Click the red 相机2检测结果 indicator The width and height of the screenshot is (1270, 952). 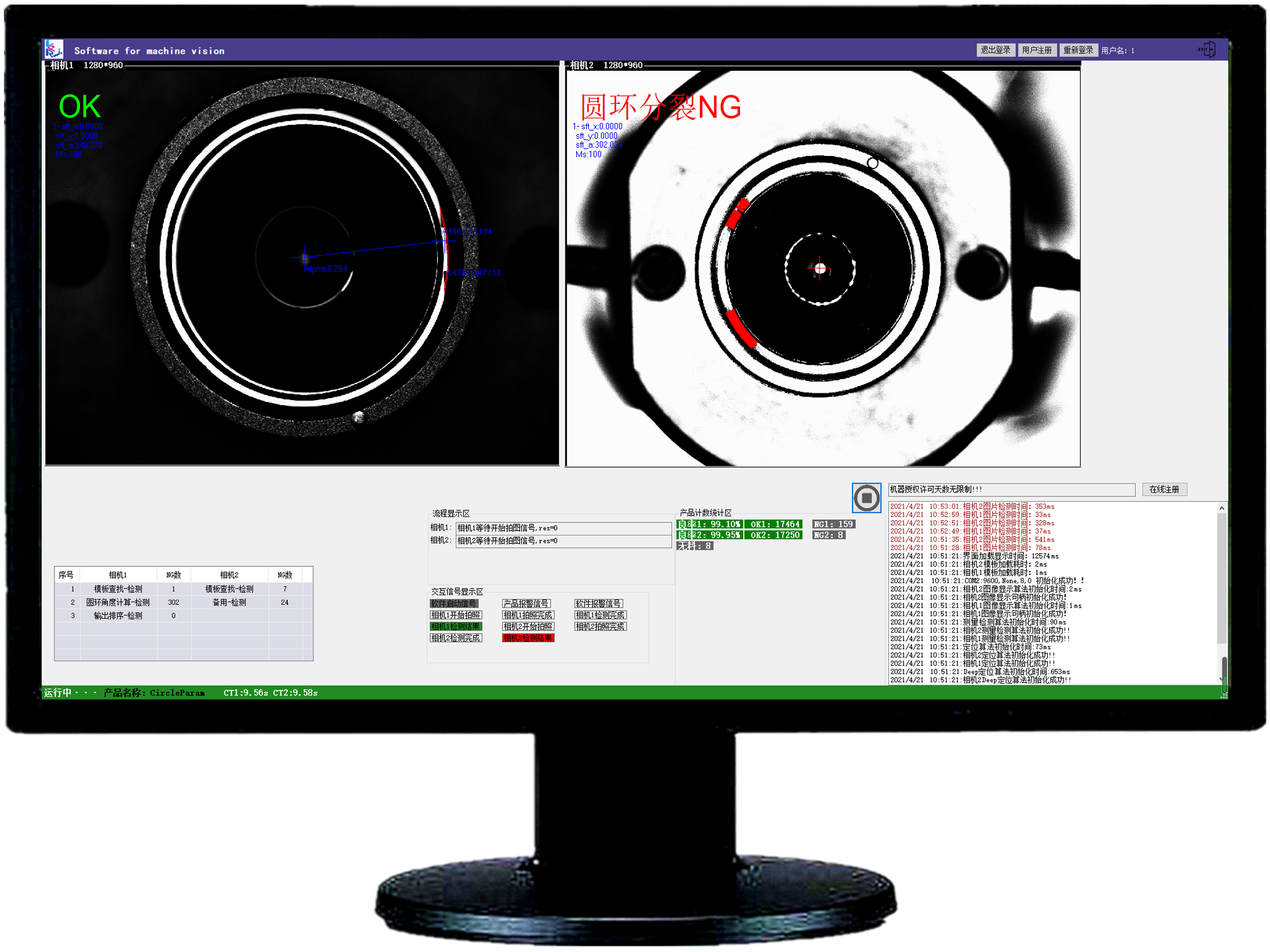point(527,638)
